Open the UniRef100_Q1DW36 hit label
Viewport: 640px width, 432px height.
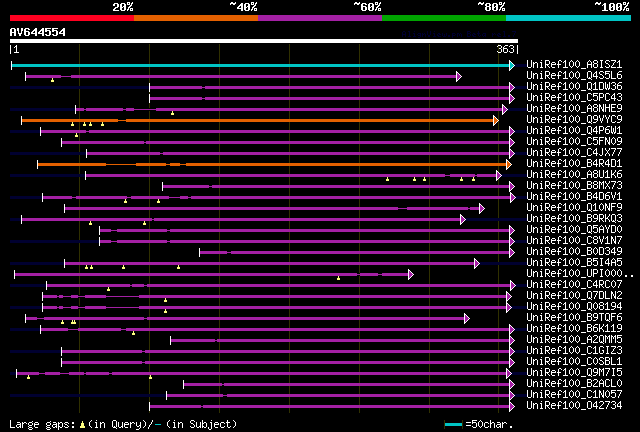[x=574, y=87]
